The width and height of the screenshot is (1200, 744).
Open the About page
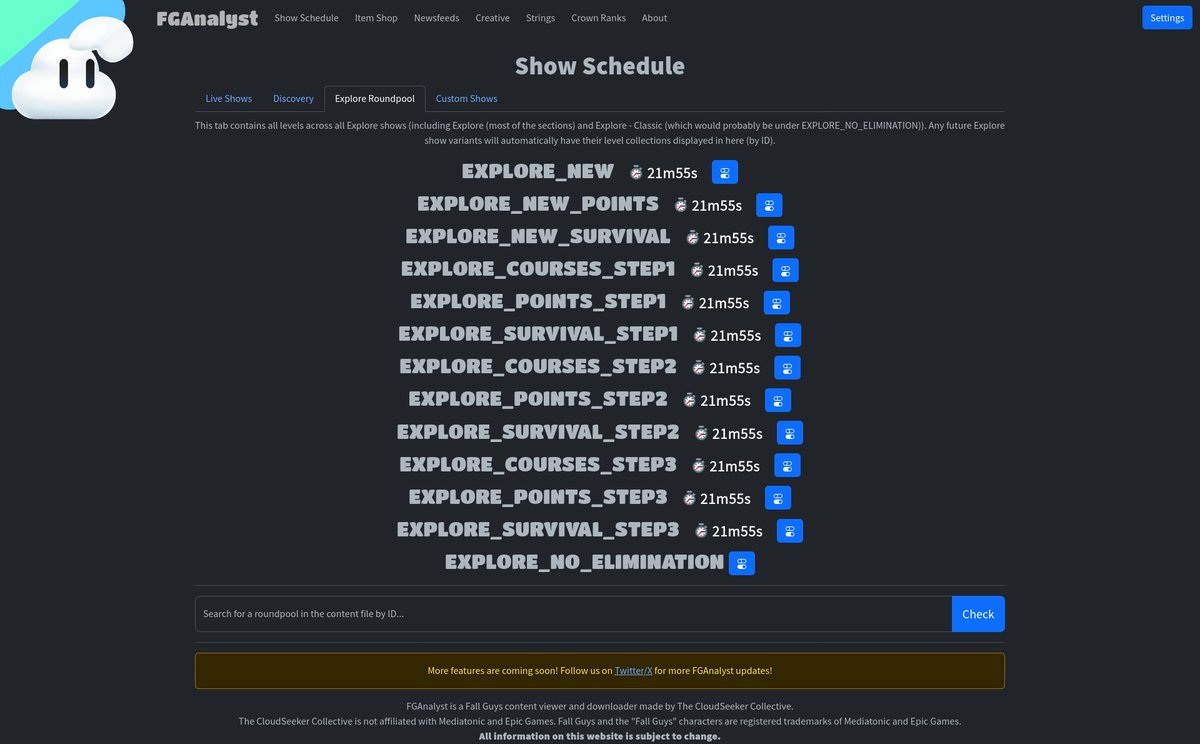654,18
